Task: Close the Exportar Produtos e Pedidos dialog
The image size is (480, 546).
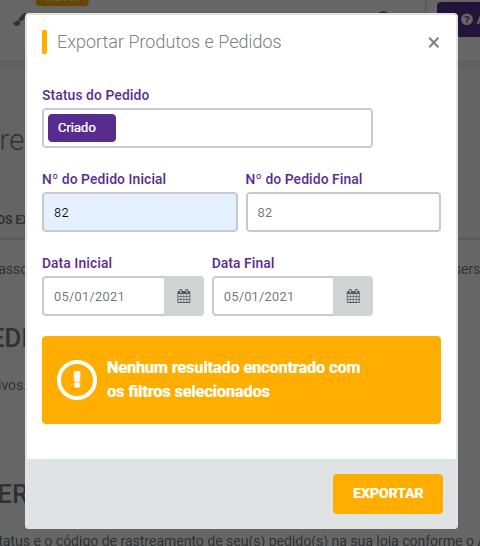Action: 433,42
